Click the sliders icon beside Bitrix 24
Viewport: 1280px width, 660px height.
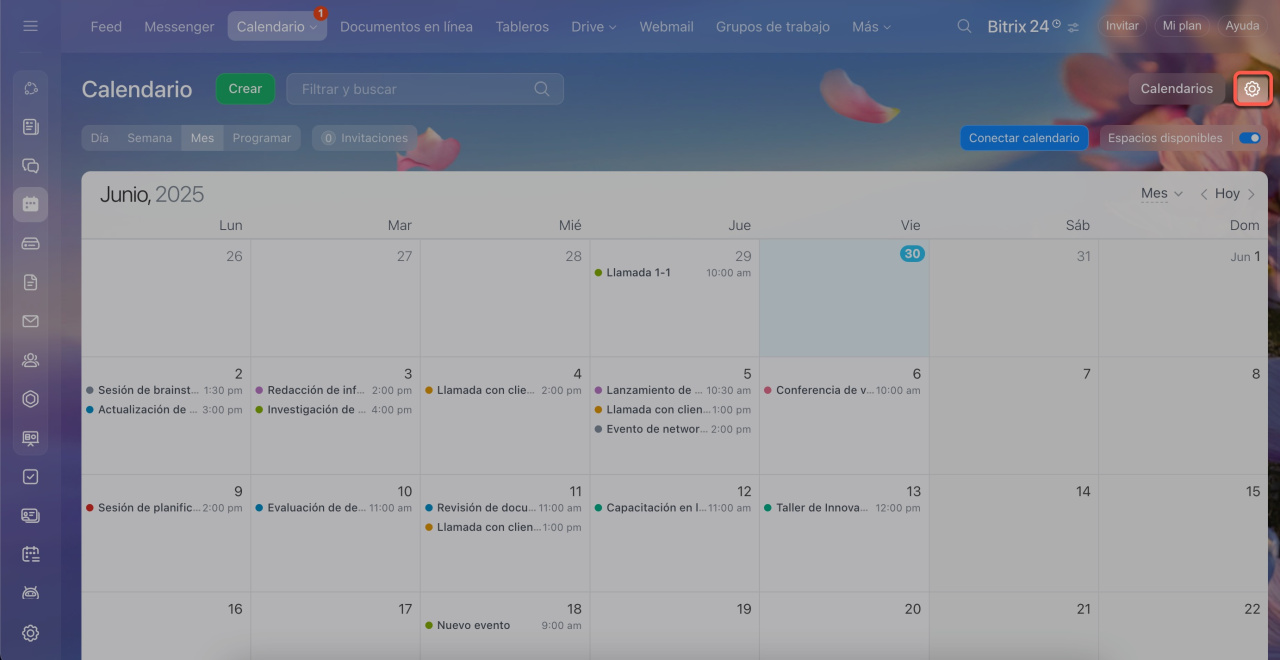(1073, 27)
